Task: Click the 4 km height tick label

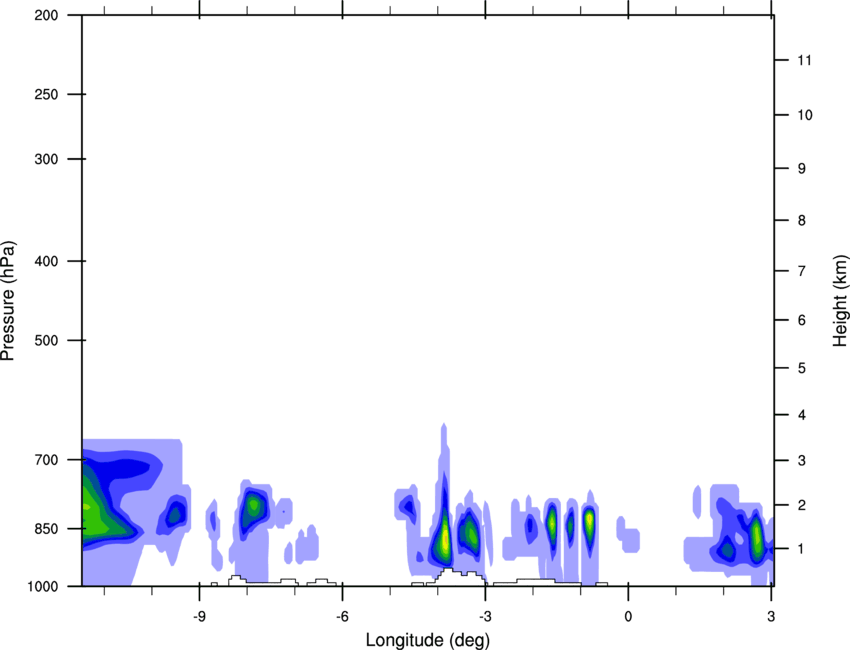Action: (801, 415)
